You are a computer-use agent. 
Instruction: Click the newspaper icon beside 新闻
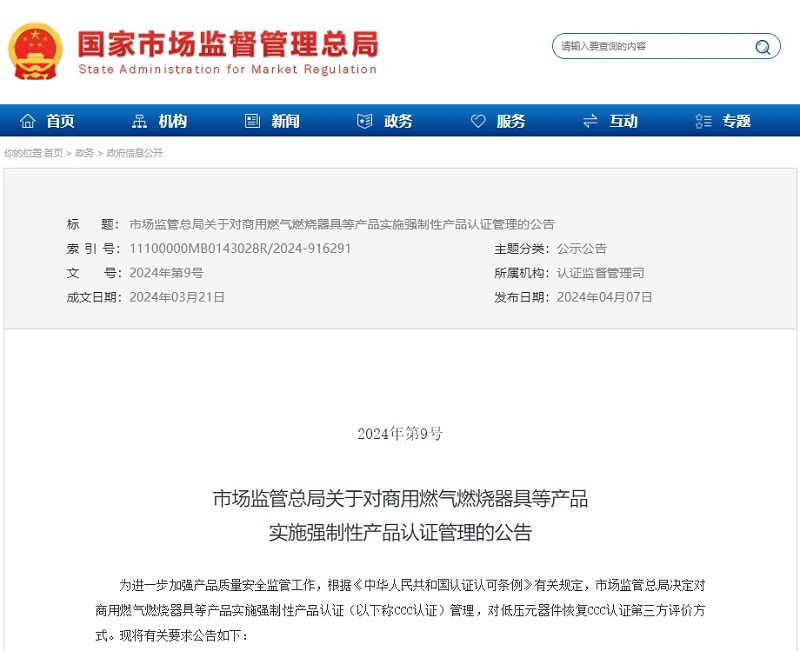click(x=252, y=121)
